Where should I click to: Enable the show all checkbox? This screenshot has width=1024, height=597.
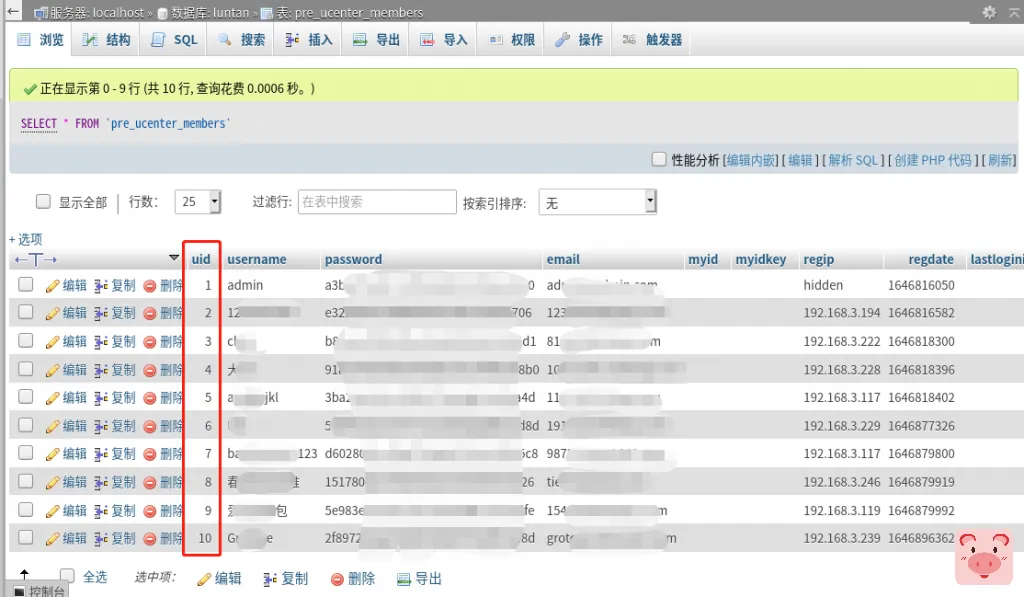coord(43,201)
